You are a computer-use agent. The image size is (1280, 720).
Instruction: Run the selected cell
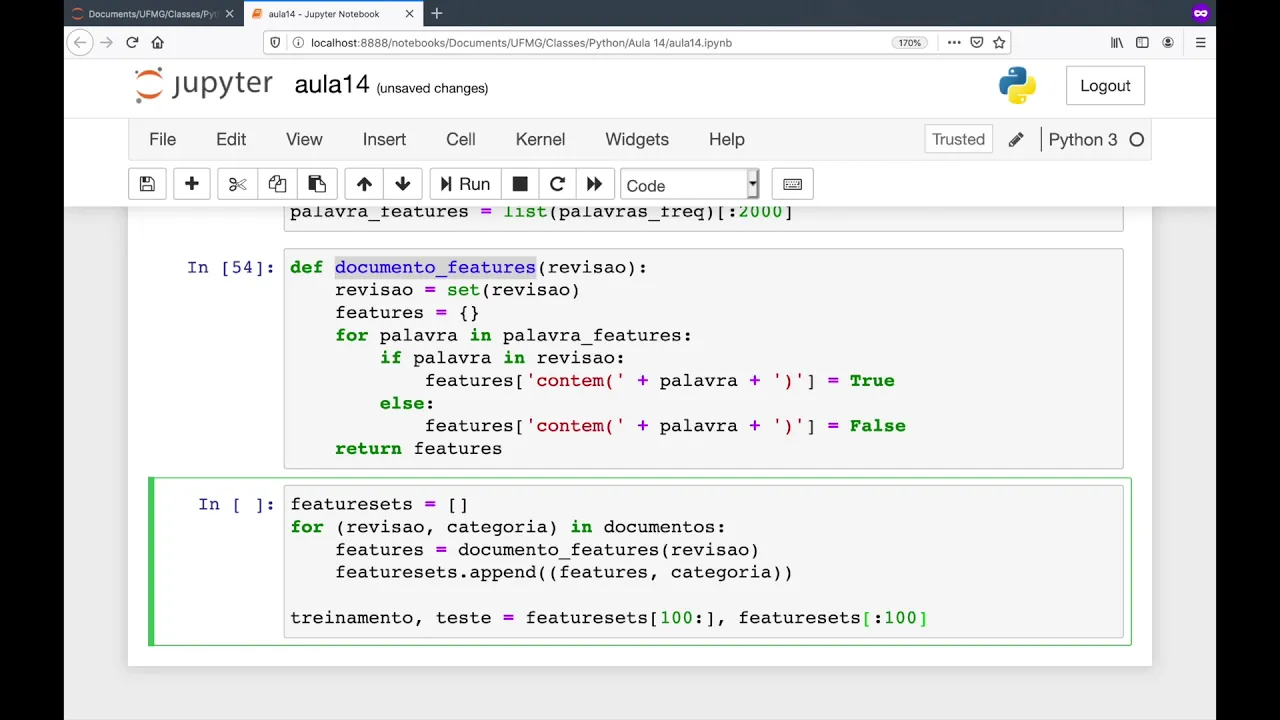[x=465, y=184]
